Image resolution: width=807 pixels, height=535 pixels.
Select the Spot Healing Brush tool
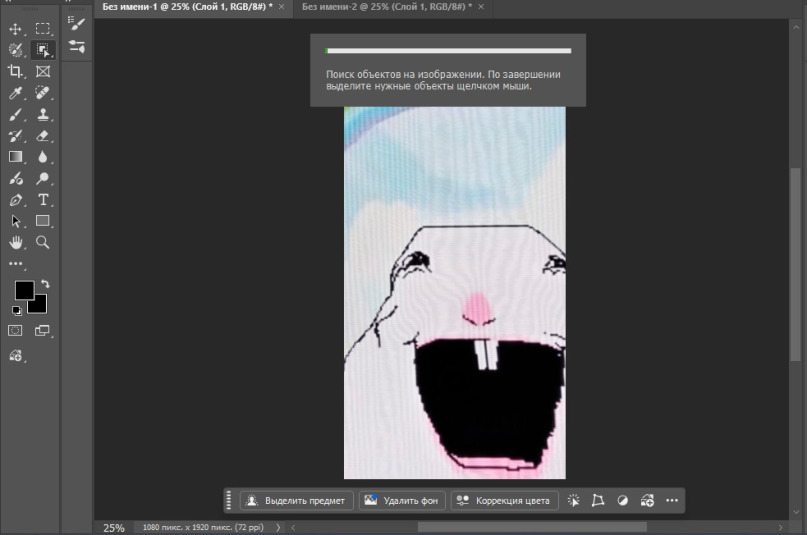43,93
